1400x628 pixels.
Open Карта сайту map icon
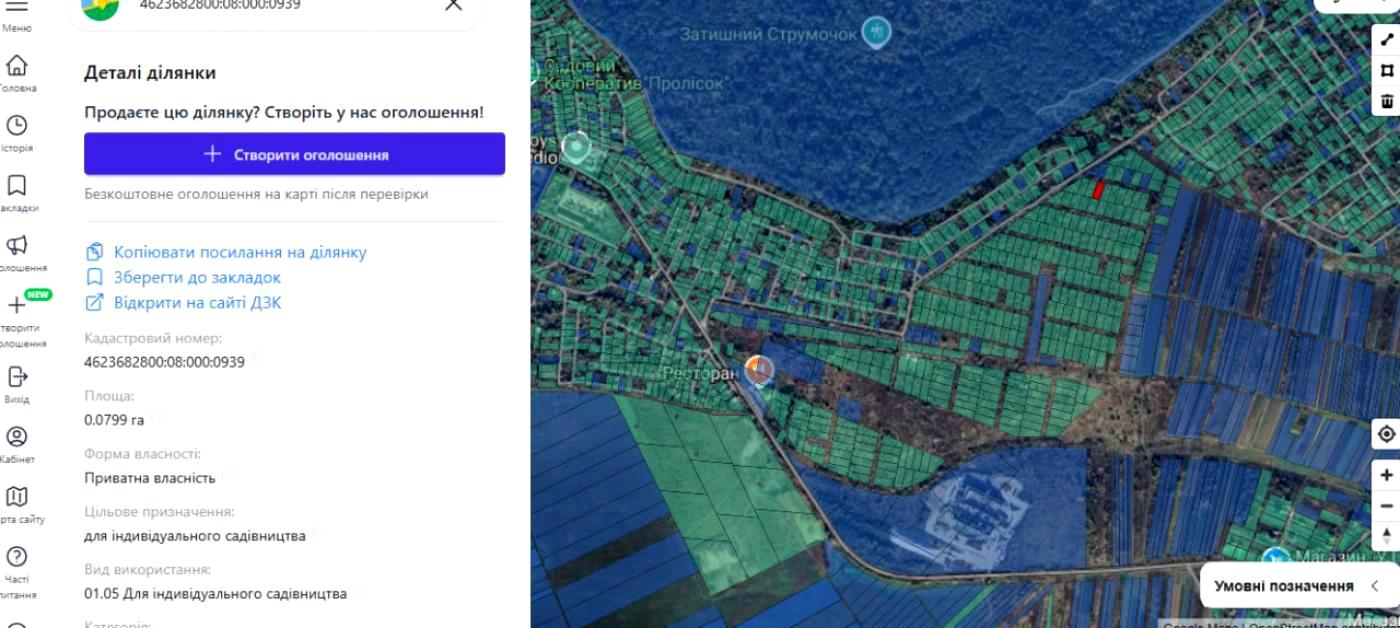(x=17, y=496)
